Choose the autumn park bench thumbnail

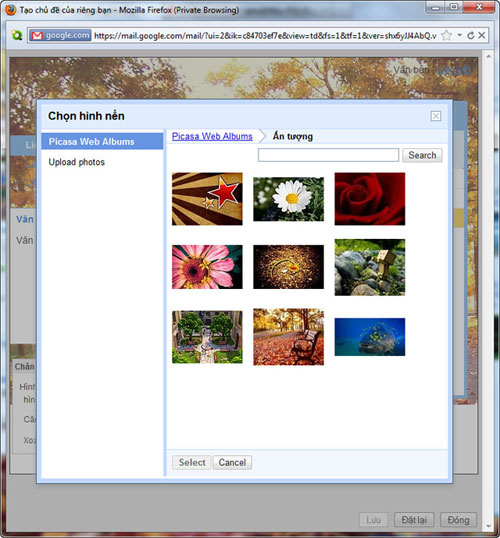pyautogui.click(x=288, y=337)
